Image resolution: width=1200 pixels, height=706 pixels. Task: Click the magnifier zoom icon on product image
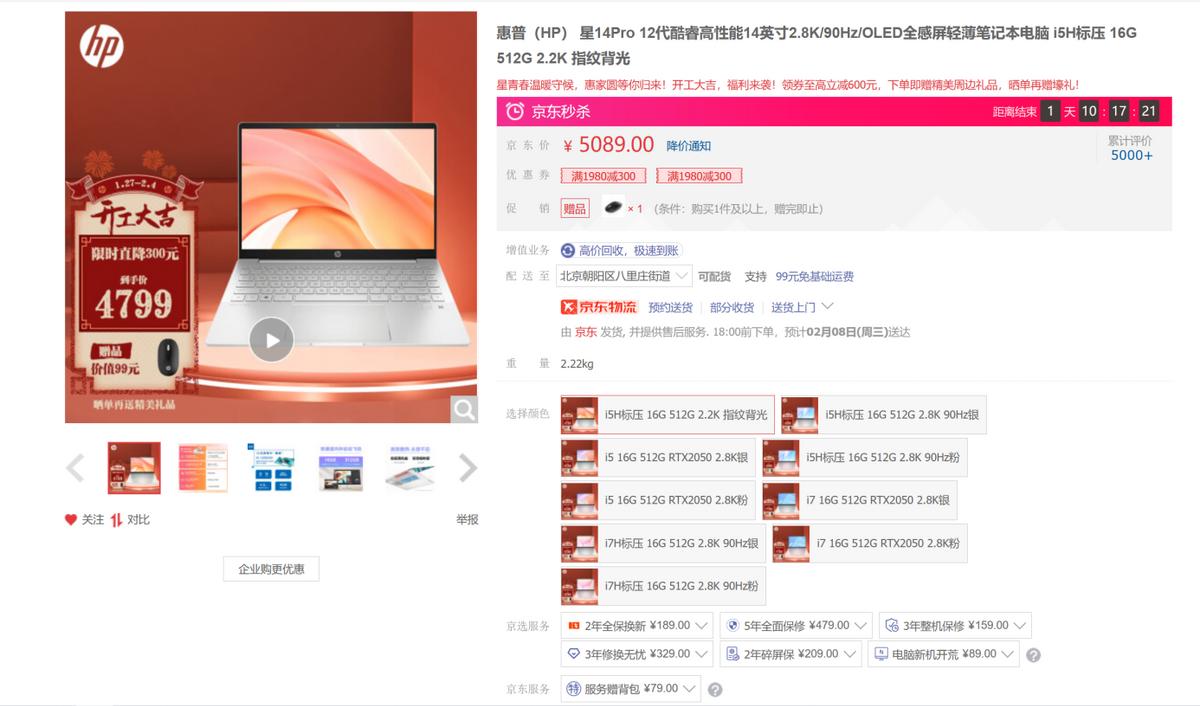click(x=462, y=410)
